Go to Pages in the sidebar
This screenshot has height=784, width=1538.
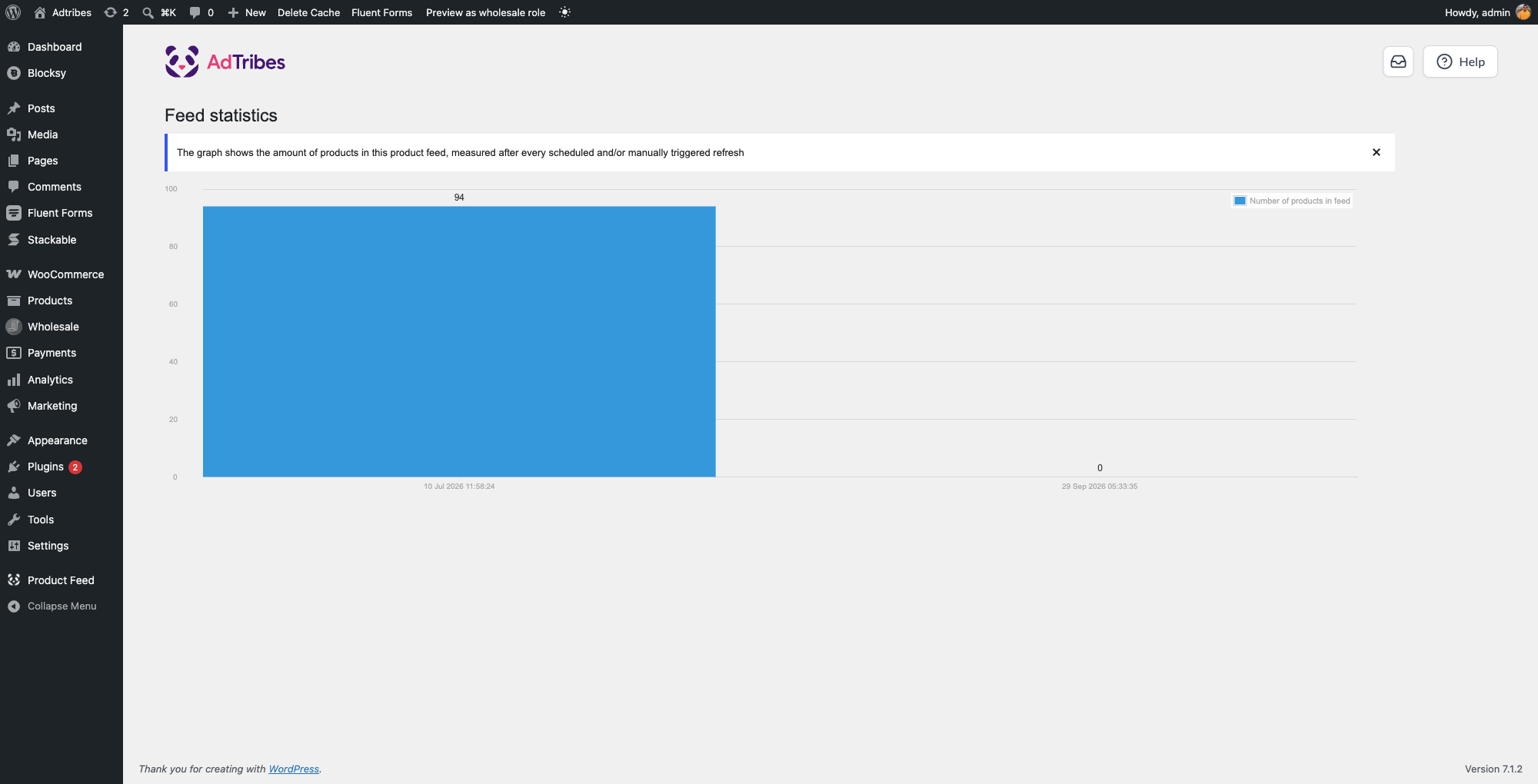(62, 161)
